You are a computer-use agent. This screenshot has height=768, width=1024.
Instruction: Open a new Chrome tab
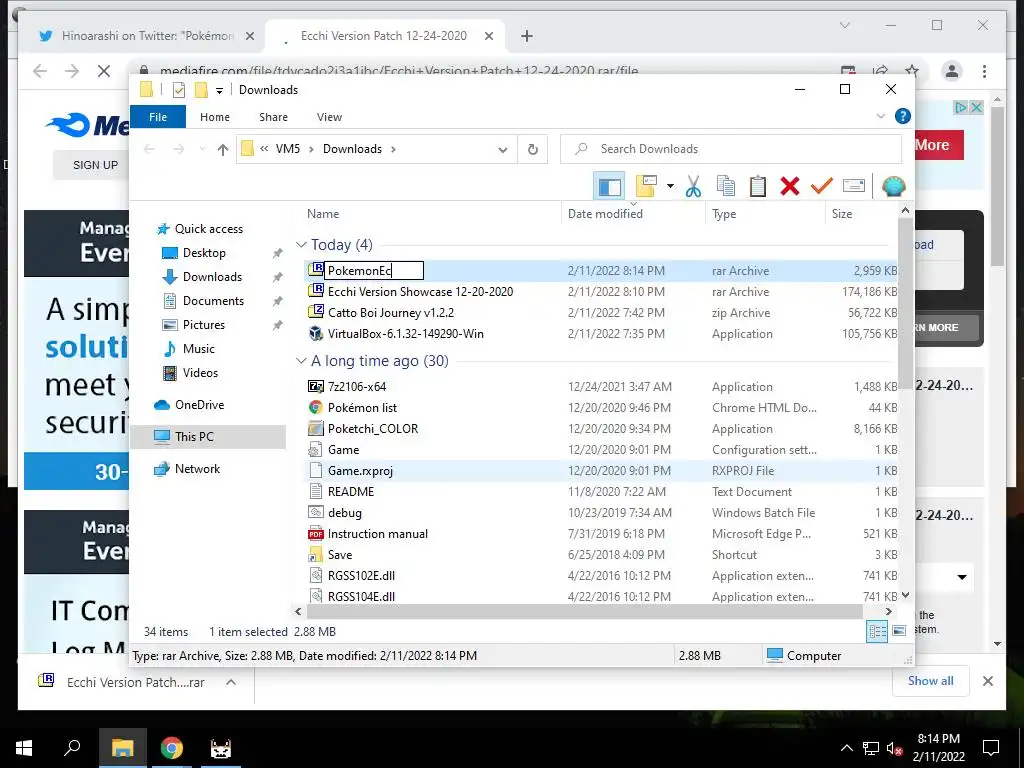(x=527, y=36)
